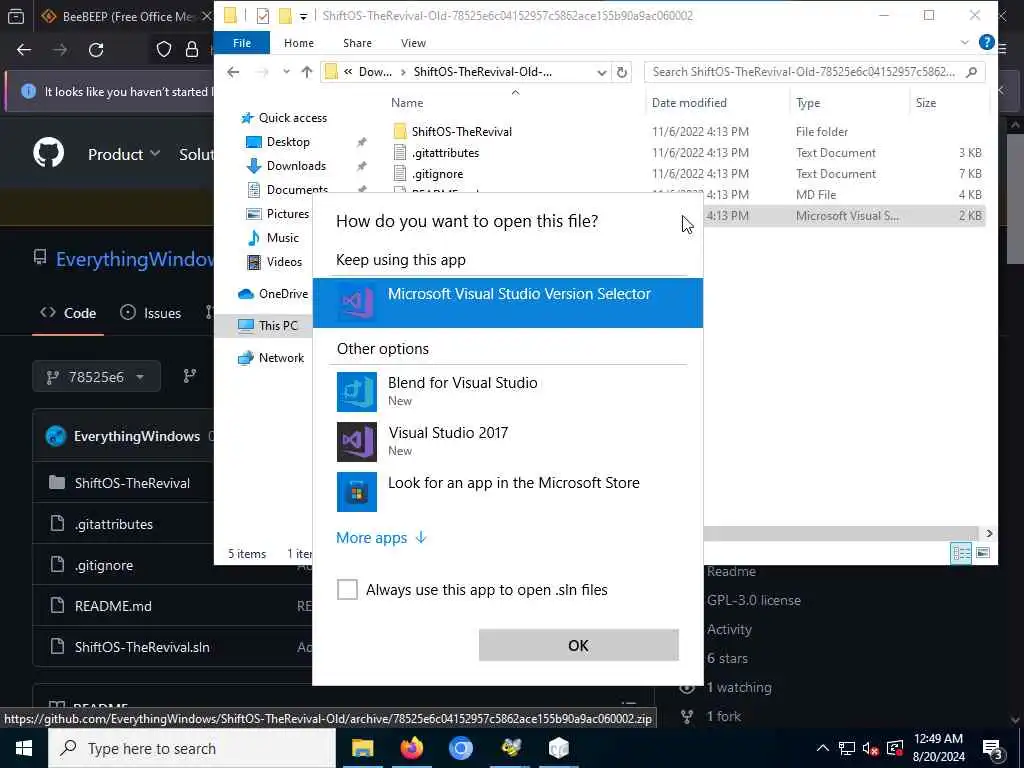Select Network in the navigation pane
The height and width of the screenshot is (768, 1024).
tap(281, 358)
